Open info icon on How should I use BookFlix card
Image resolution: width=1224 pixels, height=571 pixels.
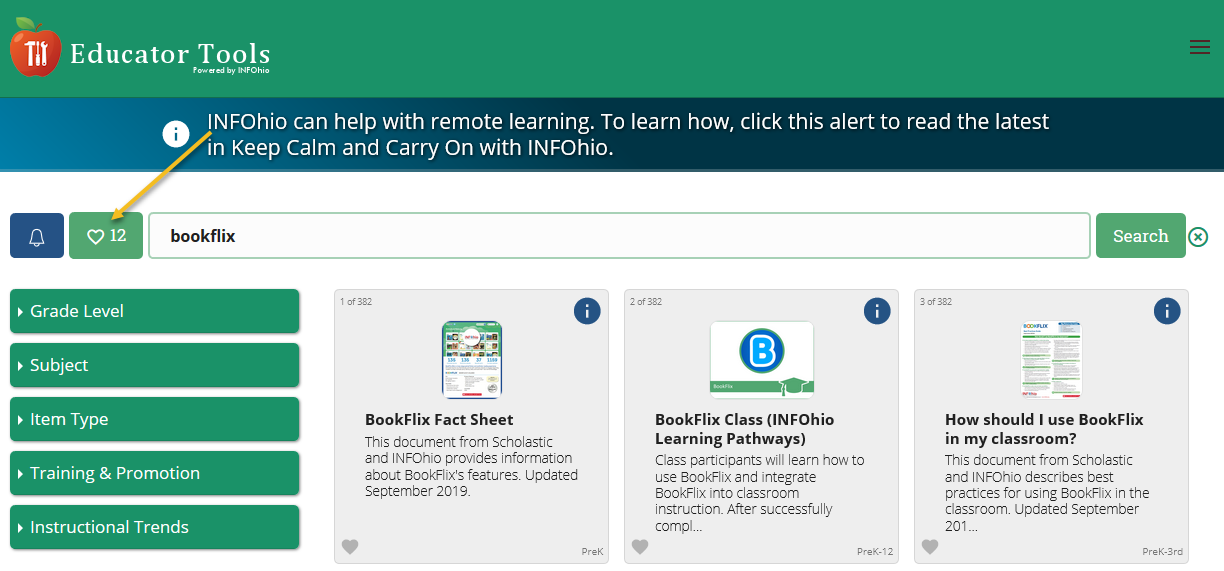click(x=1167, y=311)
